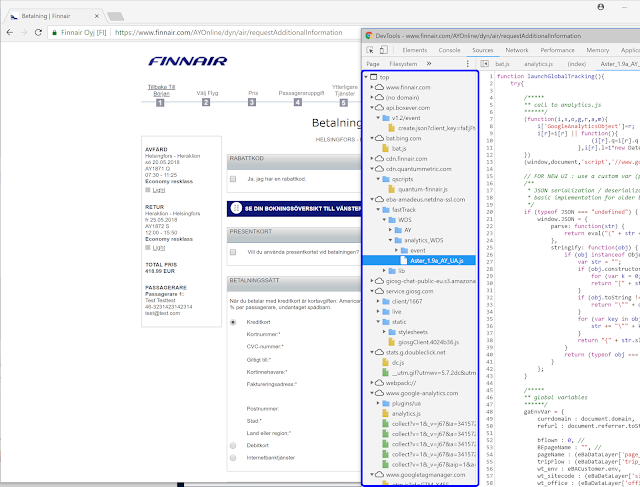Screen dimensions: 640x487
Task: Collapse the fastTrack folder
Action: [x=378, y=209]
